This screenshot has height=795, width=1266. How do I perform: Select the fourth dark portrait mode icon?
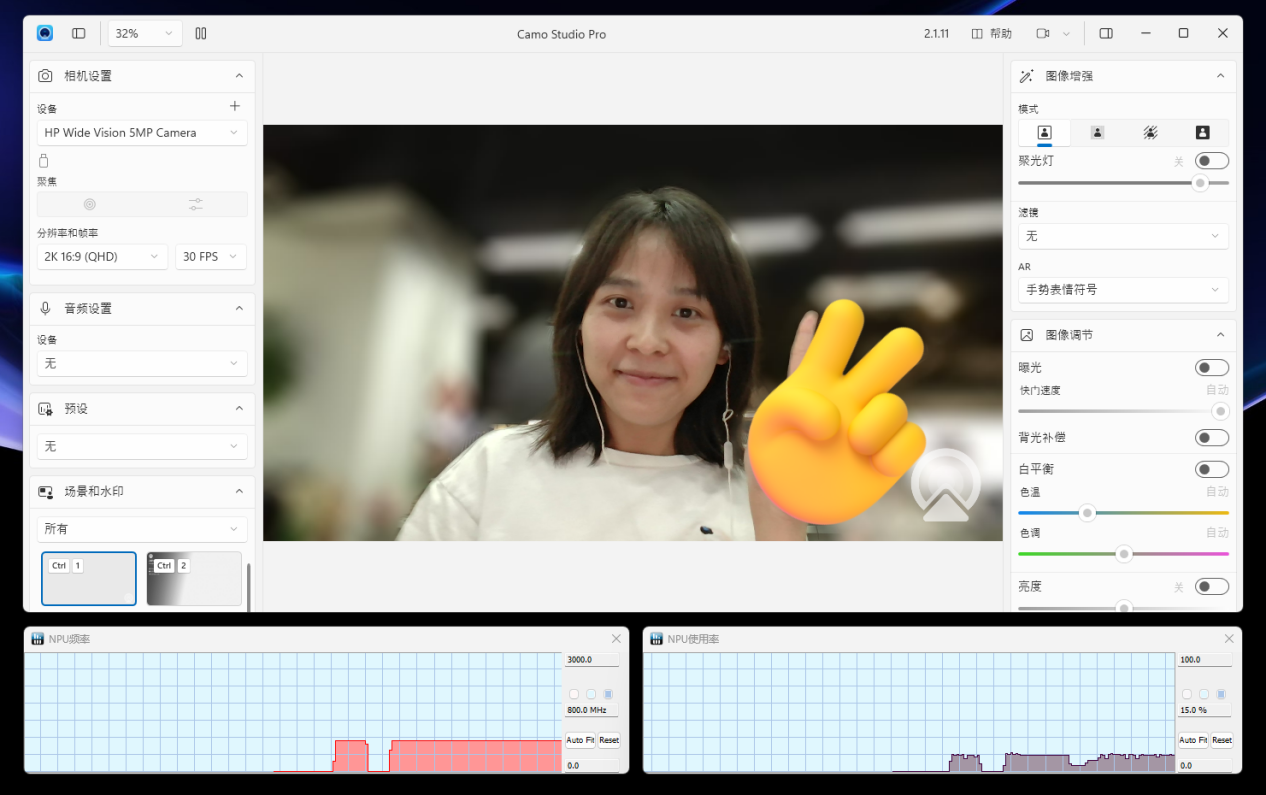pyautogui.click(x=1202, y=132)
